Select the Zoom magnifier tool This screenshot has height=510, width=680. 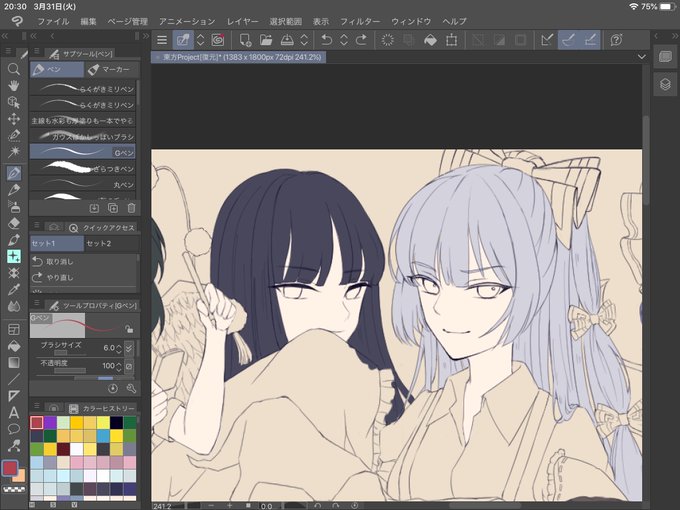click(x=14, y=69)
